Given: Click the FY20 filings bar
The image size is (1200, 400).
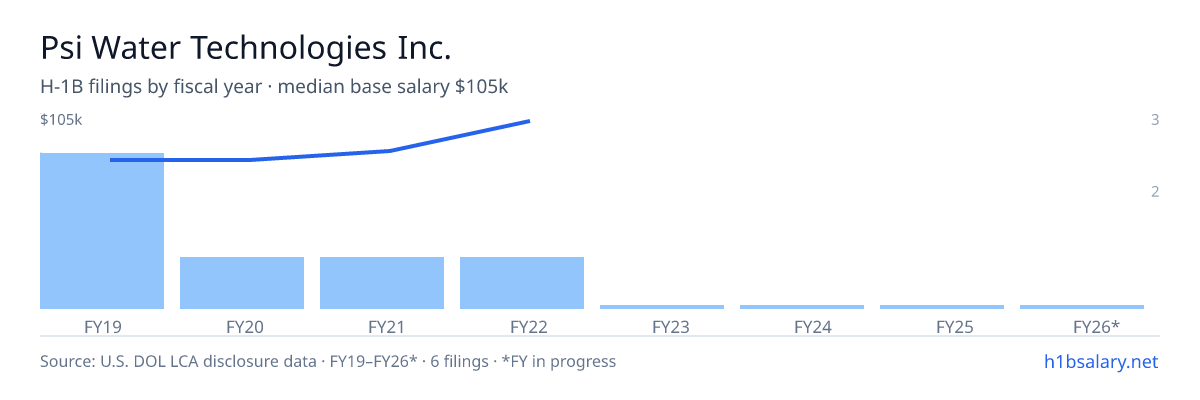Looking at the screenshot, I should pyautogui.click(x=242, y=283).
